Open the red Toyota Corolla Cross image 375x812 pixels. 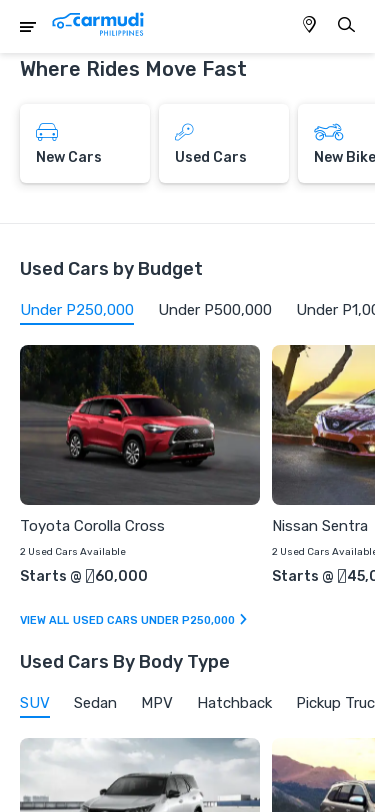pyautogui.click(x=140, y=425)
